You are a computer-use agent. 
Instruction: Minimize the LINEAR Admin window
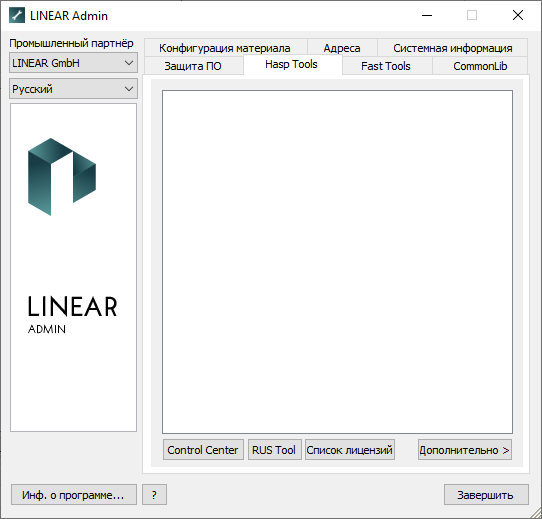tap(427, 15)
